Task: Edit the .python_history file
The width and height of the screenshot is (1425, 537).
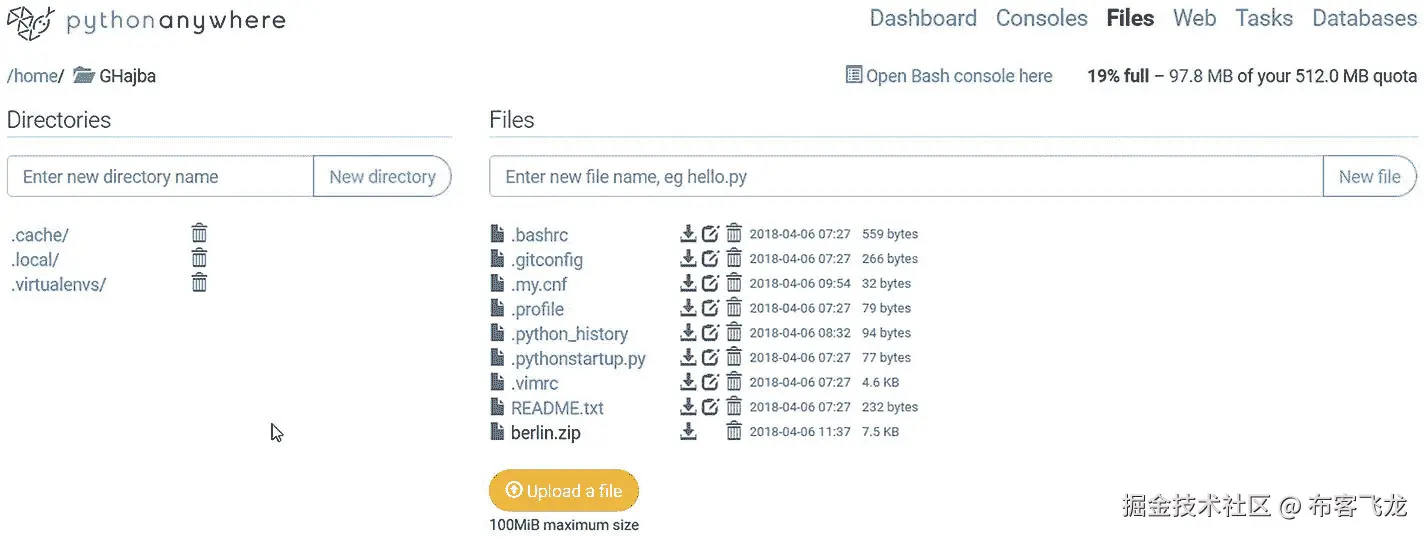Action: 710,333
